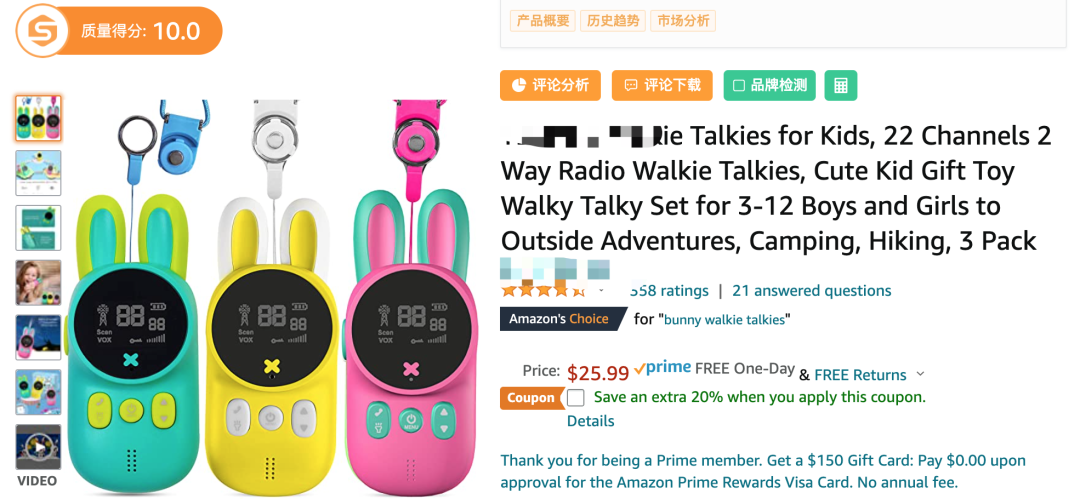Click the chat bubble icon in 评论下载
Screen dimensions: 1080x504
(x=630, y=85)
